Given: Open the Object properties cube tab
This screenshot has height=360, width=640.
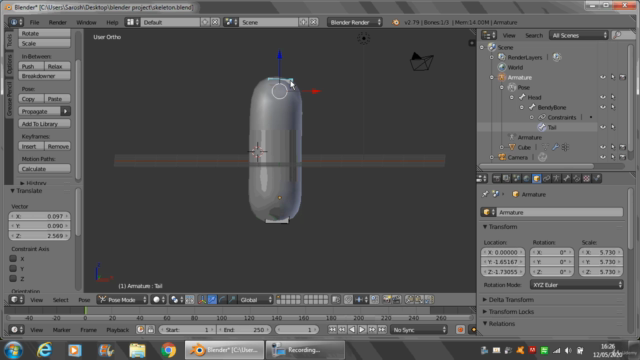Looking at the screenshot, I should [x=536, y=178].
